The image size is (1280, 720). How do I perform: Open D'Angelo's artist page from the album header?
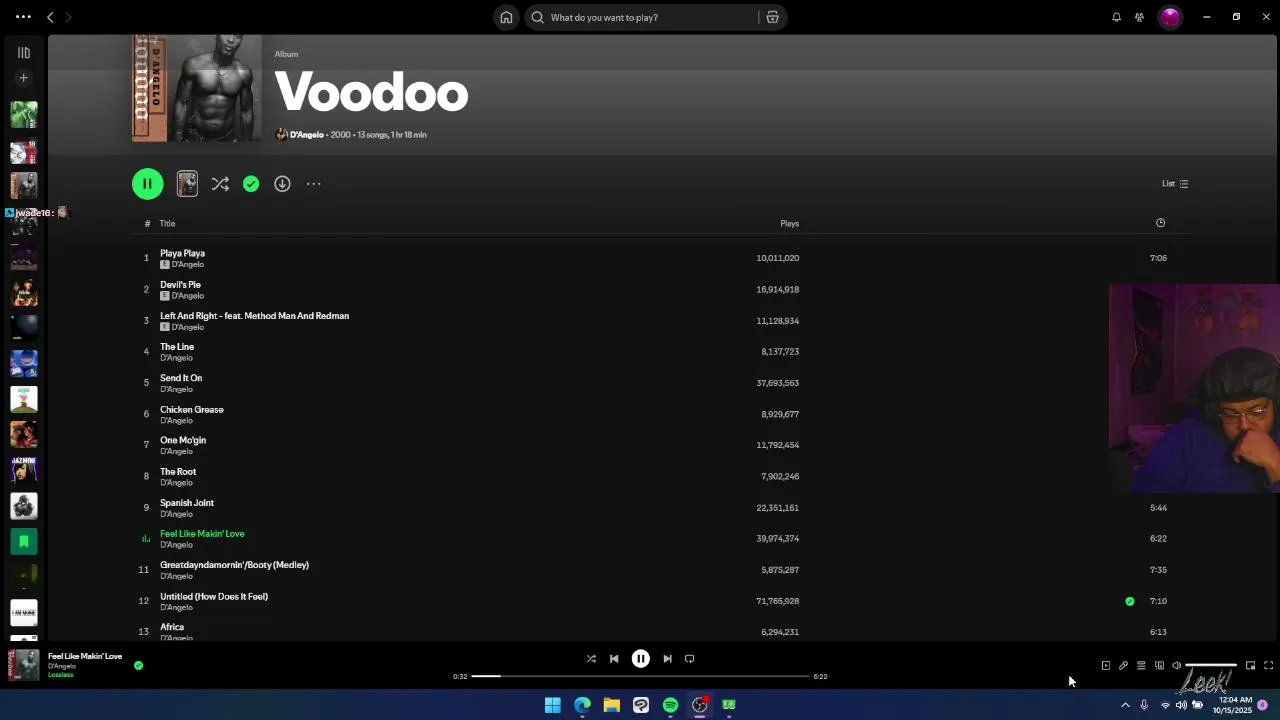tap(306, 135)
